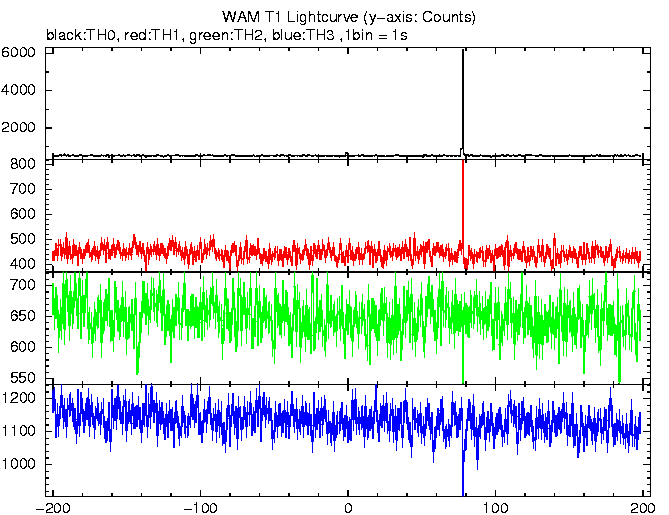
Task: Click the 700 label in the red TH1 panel
Action: click(23, 189)
